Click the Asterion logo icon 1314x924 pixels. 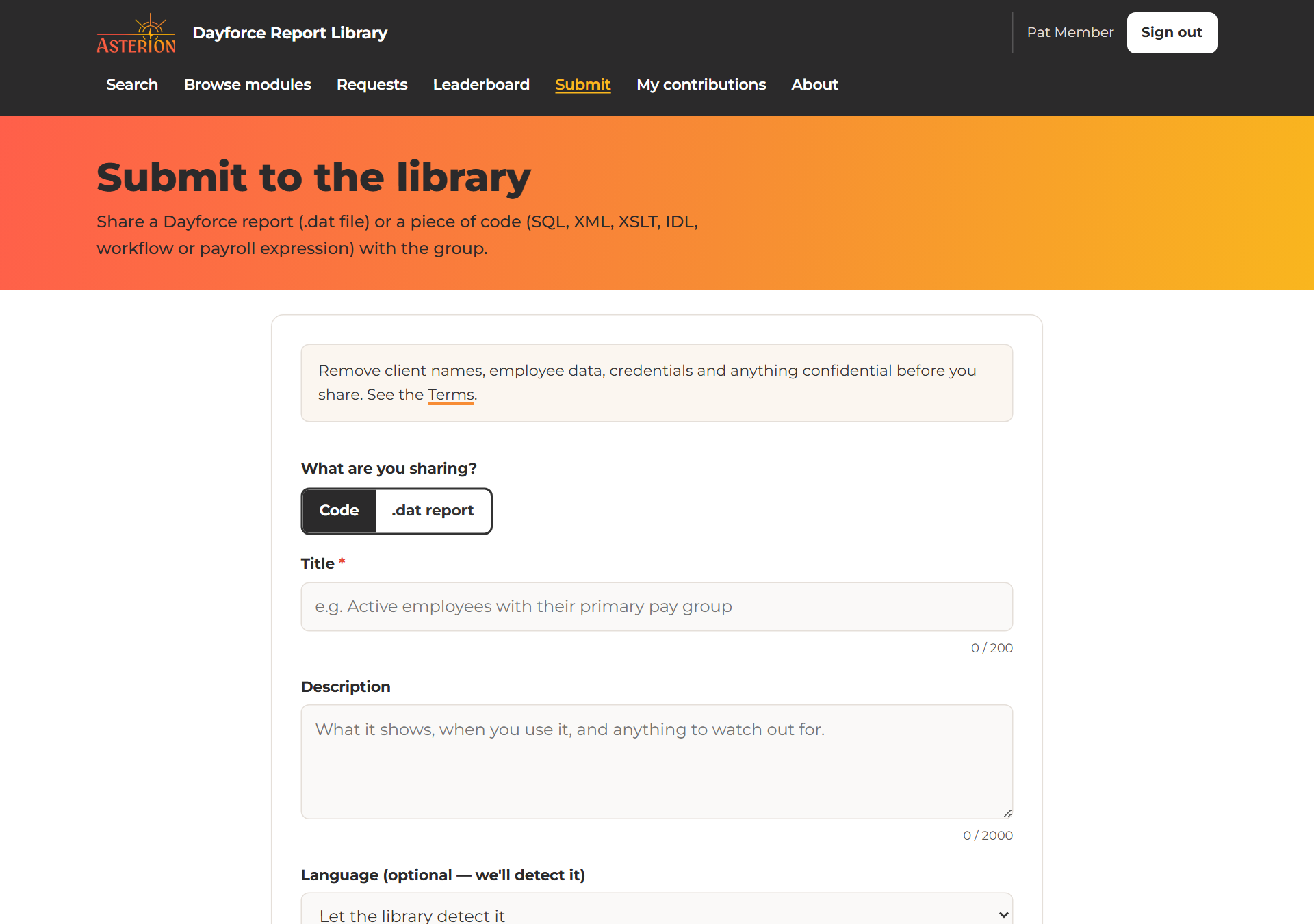(x=136, y=33)
